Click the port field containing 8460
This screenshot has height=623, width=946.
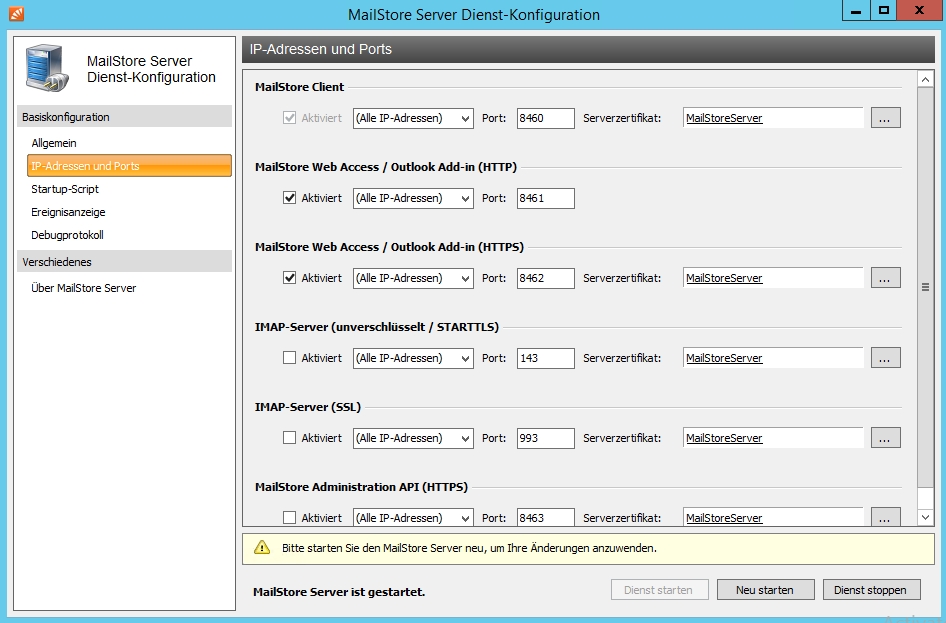[545, 118]
